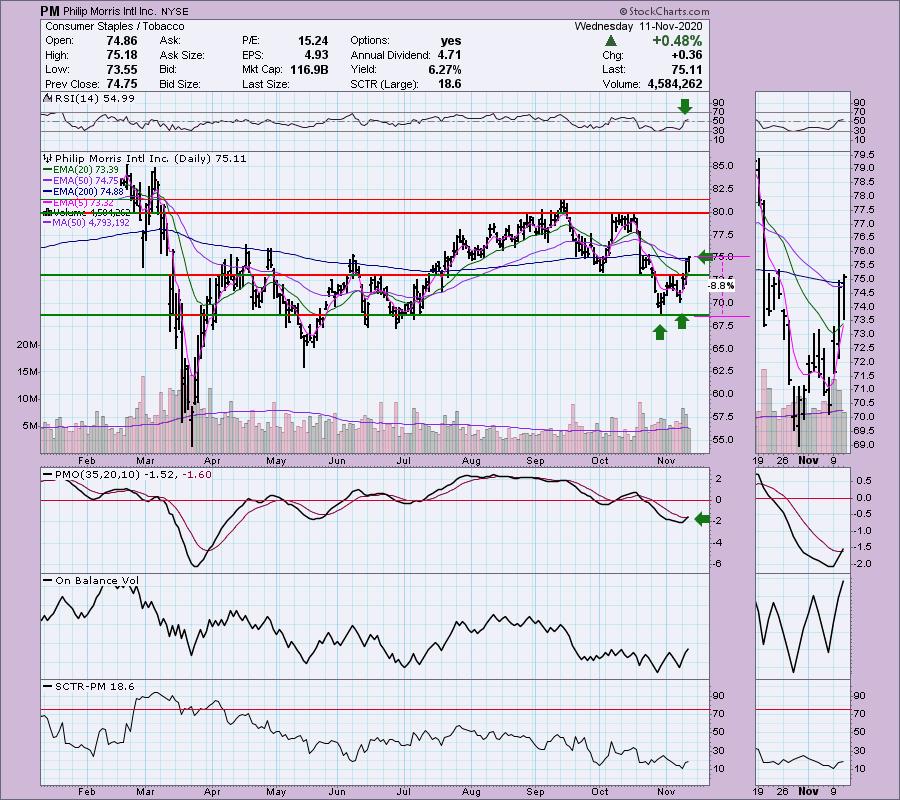This screenshot has height=800, width=900.
Task: Click the EMA(200) 74.88 legend entry
Action: tap(83, 191)
